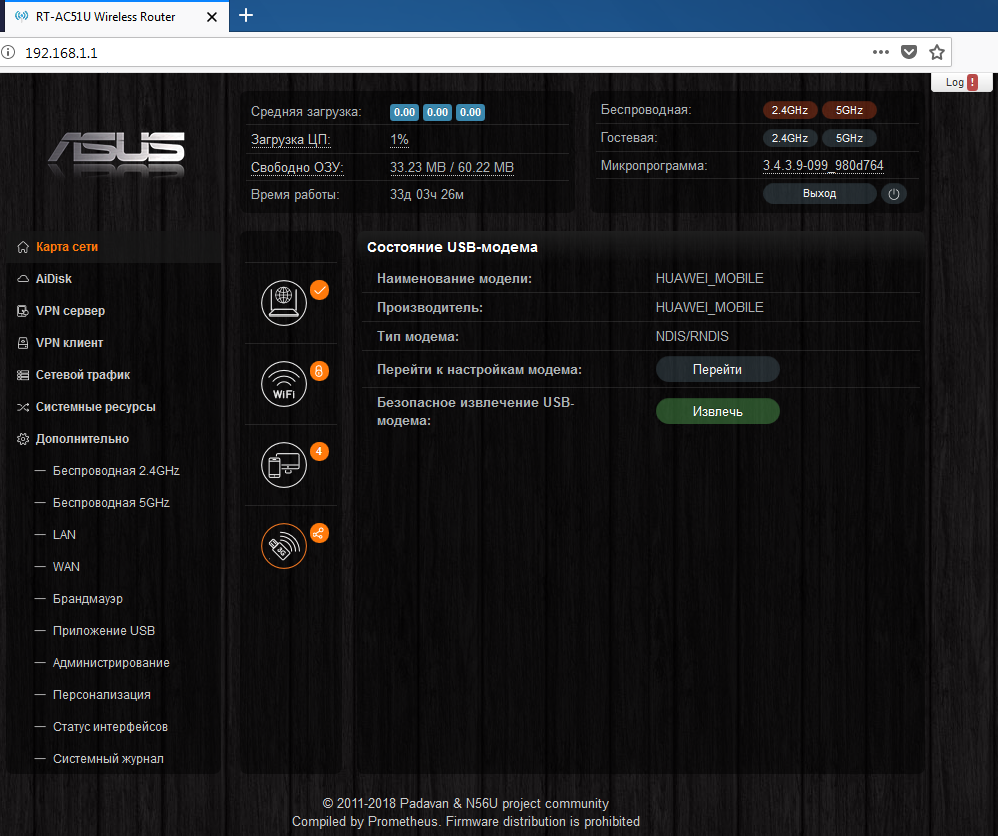
Task: Open the Log dropdown panel
Action: (960, 82)
